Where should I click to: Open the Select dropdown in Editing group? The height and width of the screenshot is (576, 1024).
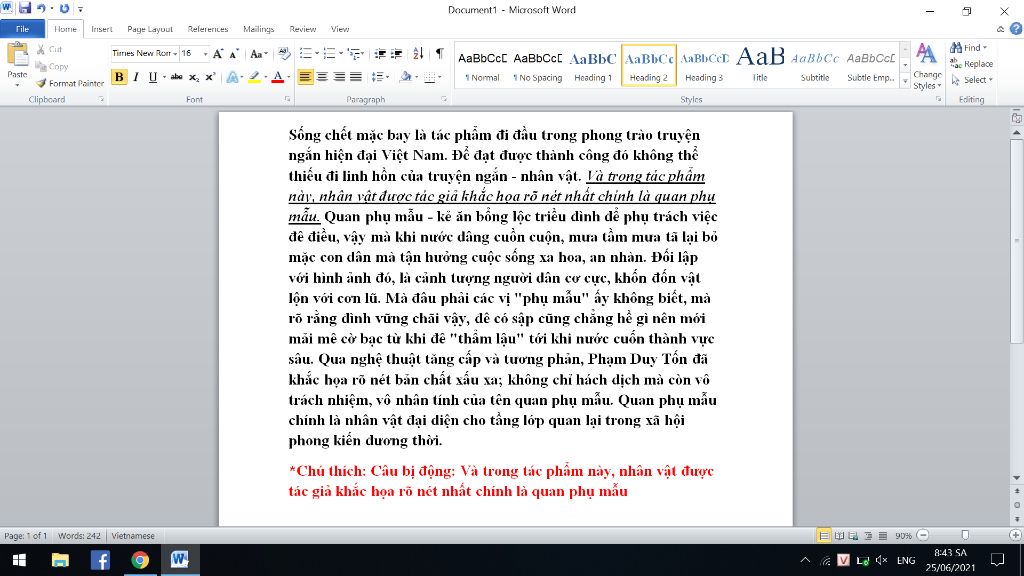point(972,80)
